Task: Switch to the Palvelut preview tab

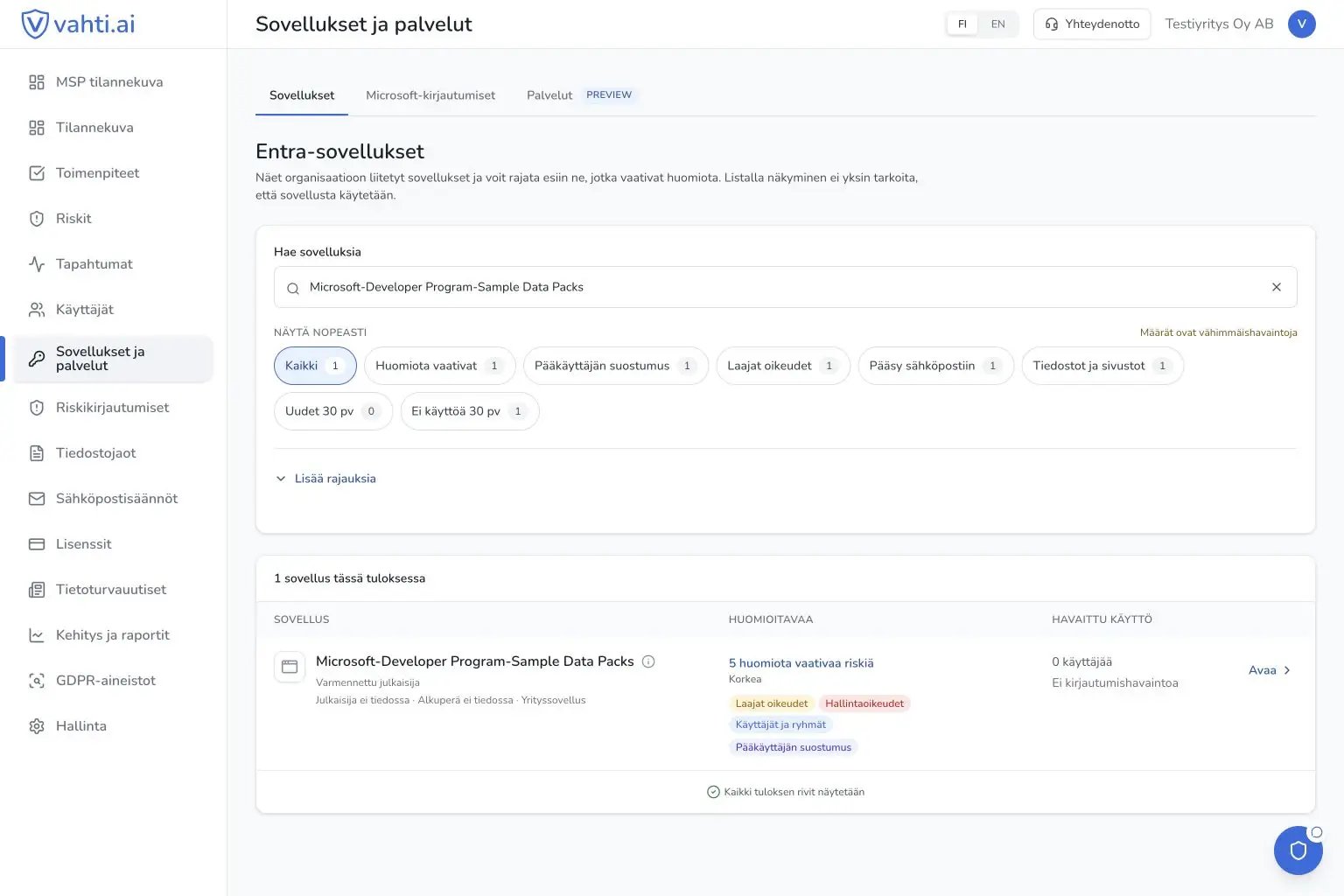Action: point(581,95)
